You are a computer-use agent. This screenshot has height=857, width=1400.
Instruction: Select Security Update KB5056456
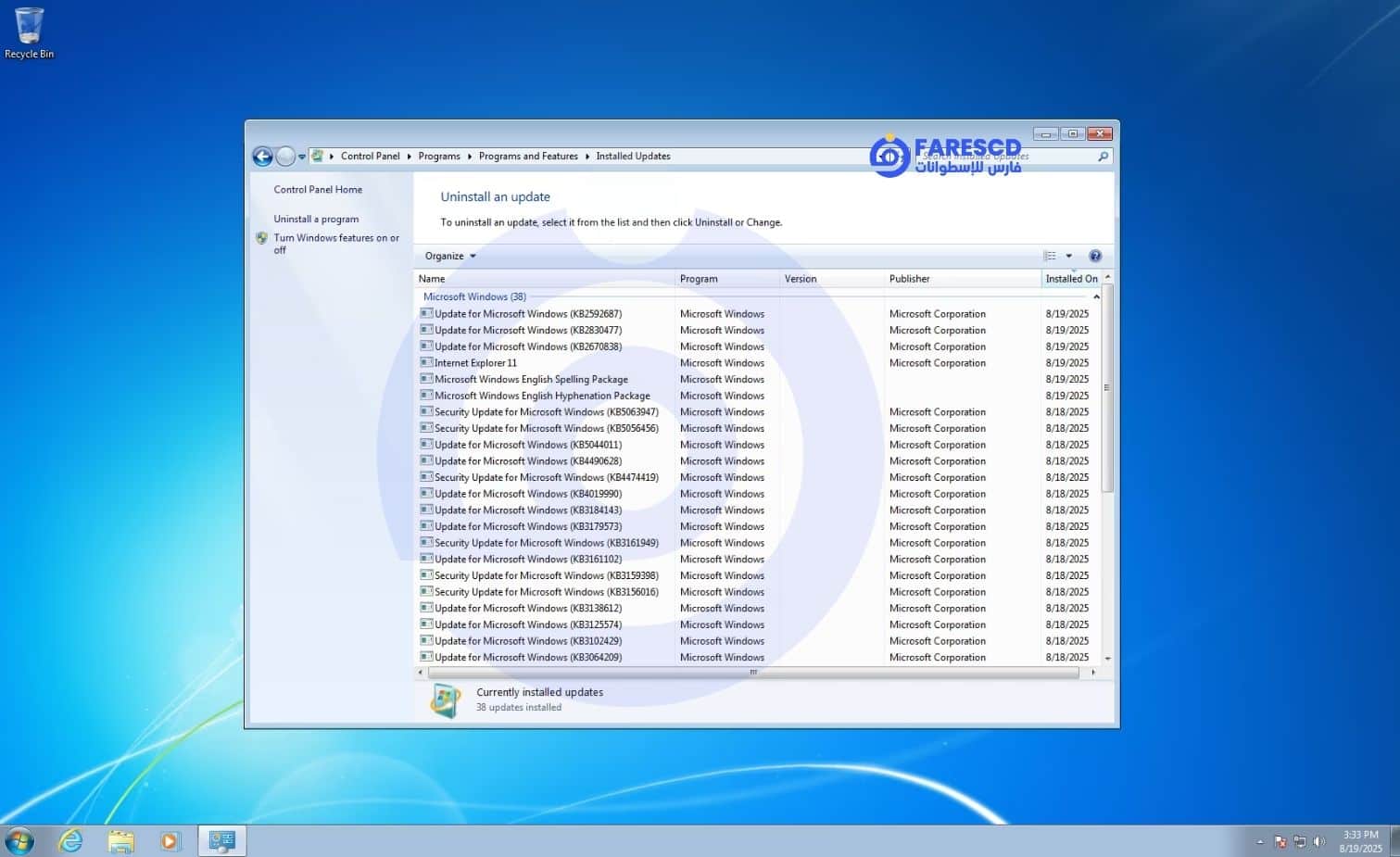point(757,428)
